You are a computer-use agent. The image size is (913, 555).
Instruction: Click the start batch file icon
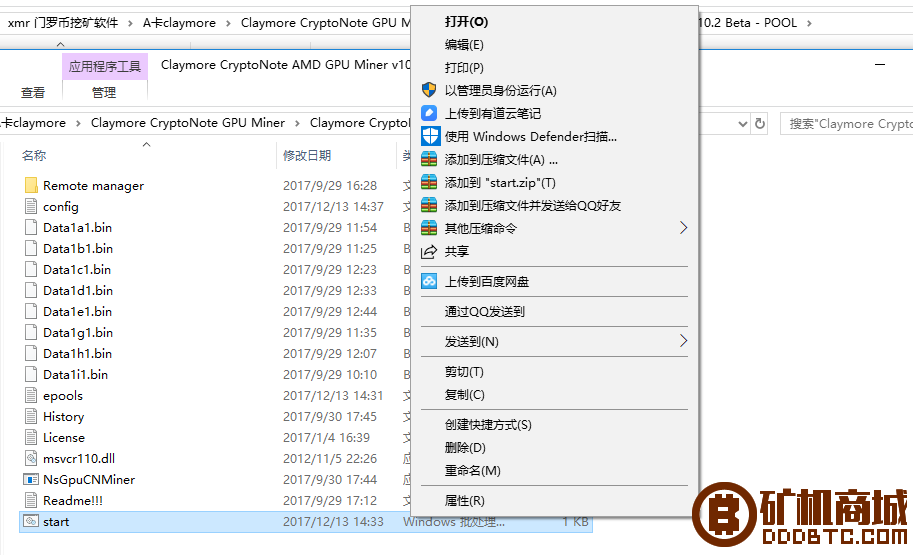(x=31, y=521)
